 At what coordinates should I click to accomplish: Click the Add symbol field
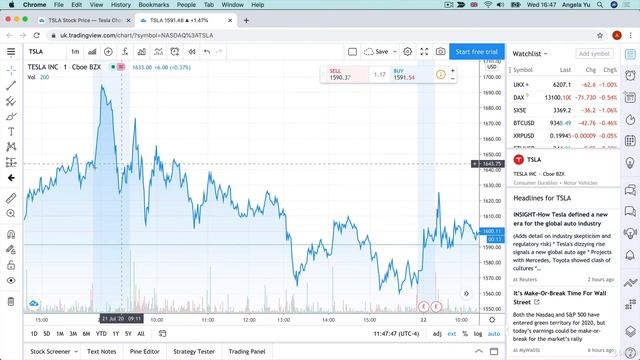[x=594, y=54]
